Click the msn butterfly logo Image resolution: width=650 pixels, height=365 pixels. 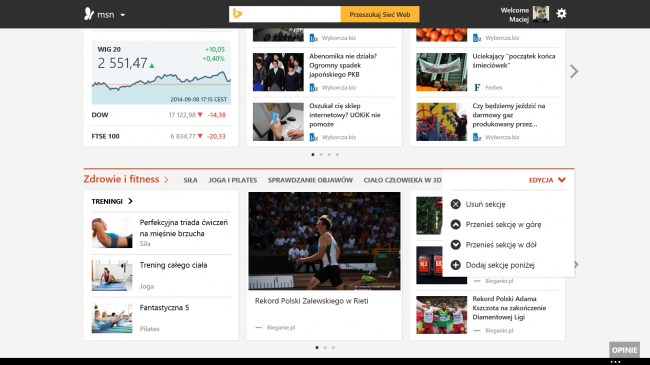pos(89,14)
